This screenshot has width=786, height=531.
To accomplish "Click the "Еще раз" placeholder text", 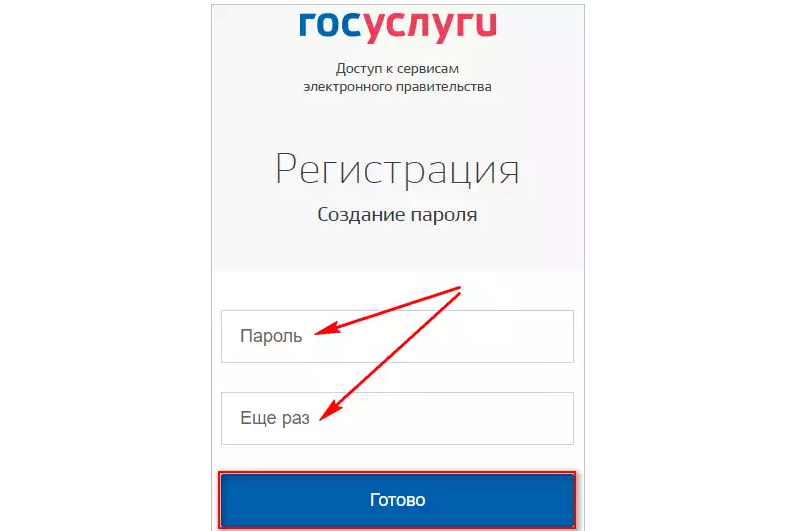I will [x=275, y=418].
